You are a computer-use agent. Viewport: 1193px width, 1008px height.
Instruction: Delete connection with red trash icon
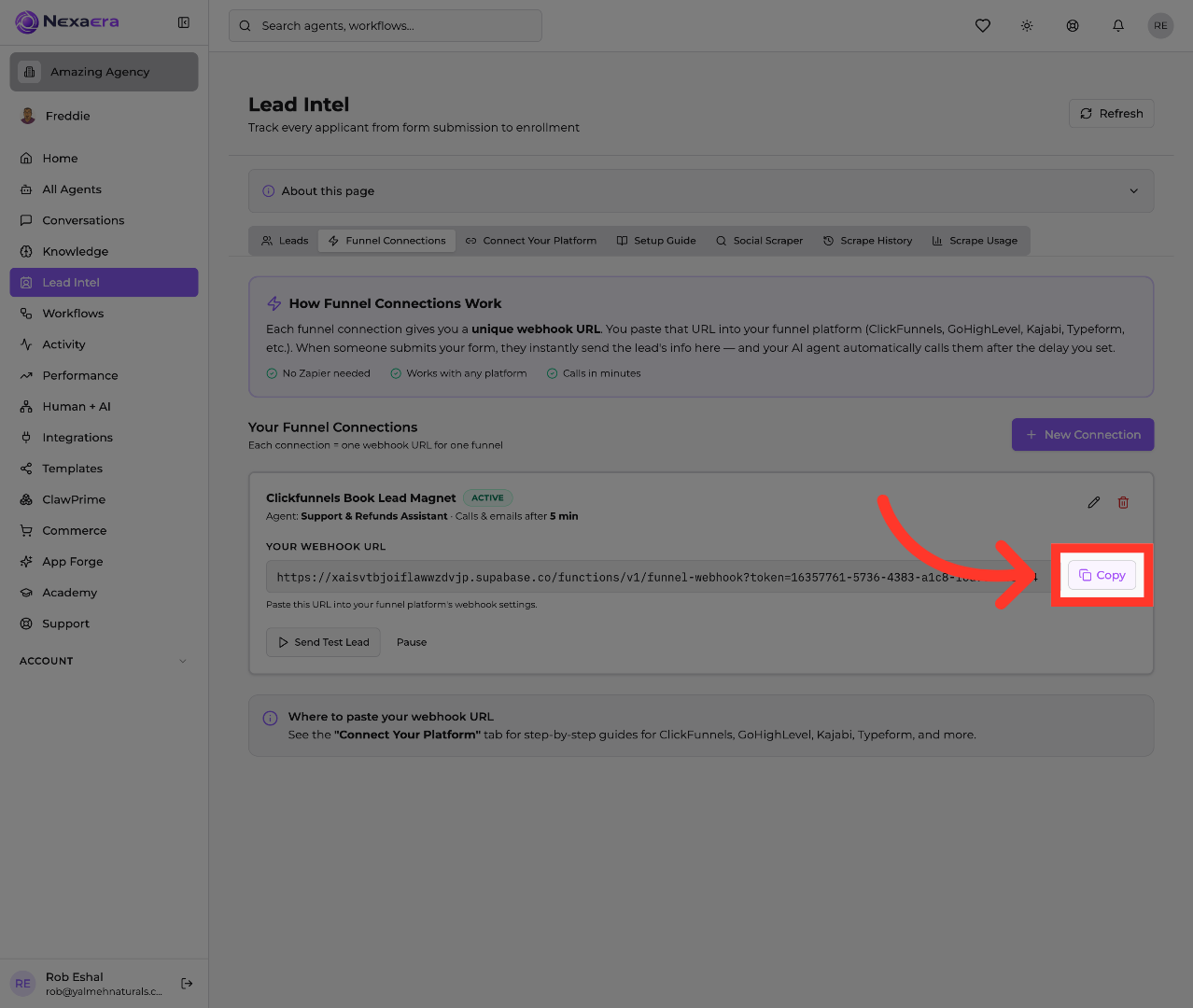point(1124,502)
